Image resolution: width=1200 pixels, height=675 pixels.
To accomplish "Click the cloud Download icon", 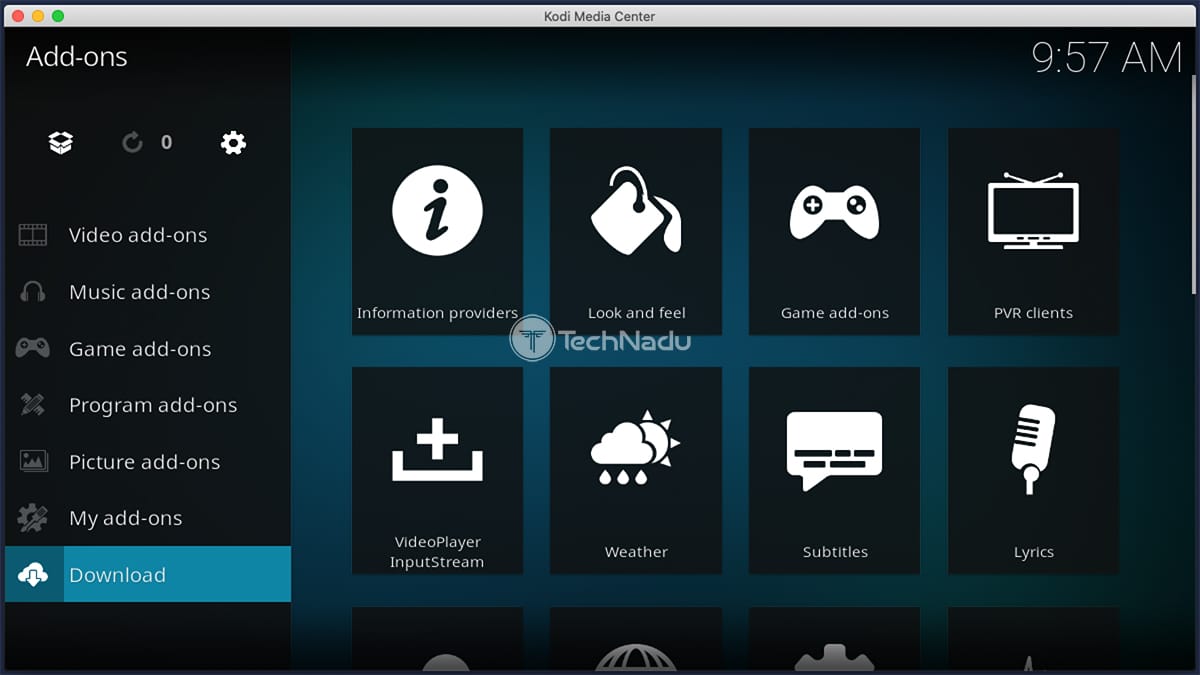I will (x=33, y=575).
